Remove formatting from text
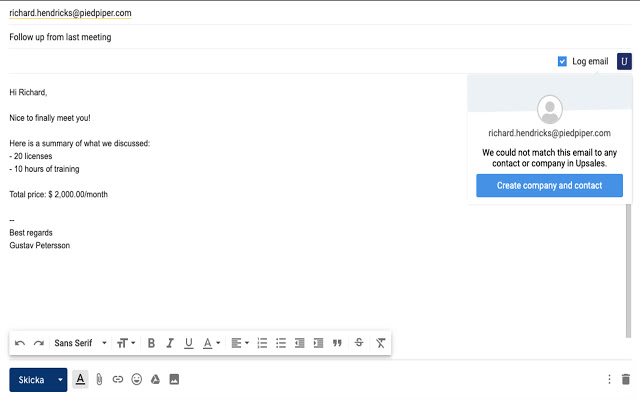 coord(380,343)
